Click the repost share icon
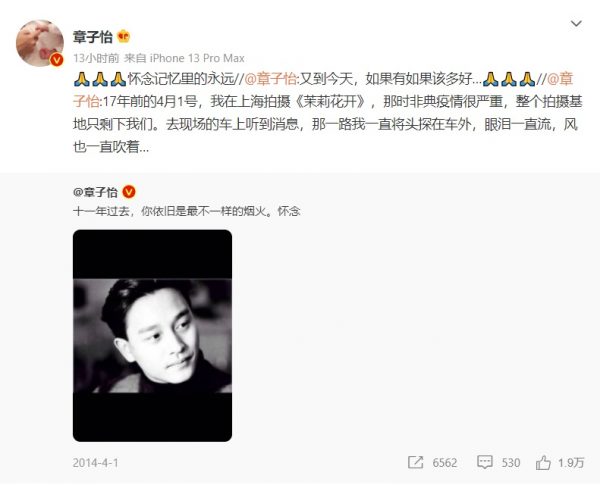Image resolution: width=600 pixels, height=485 pixels. coord(416,462)
